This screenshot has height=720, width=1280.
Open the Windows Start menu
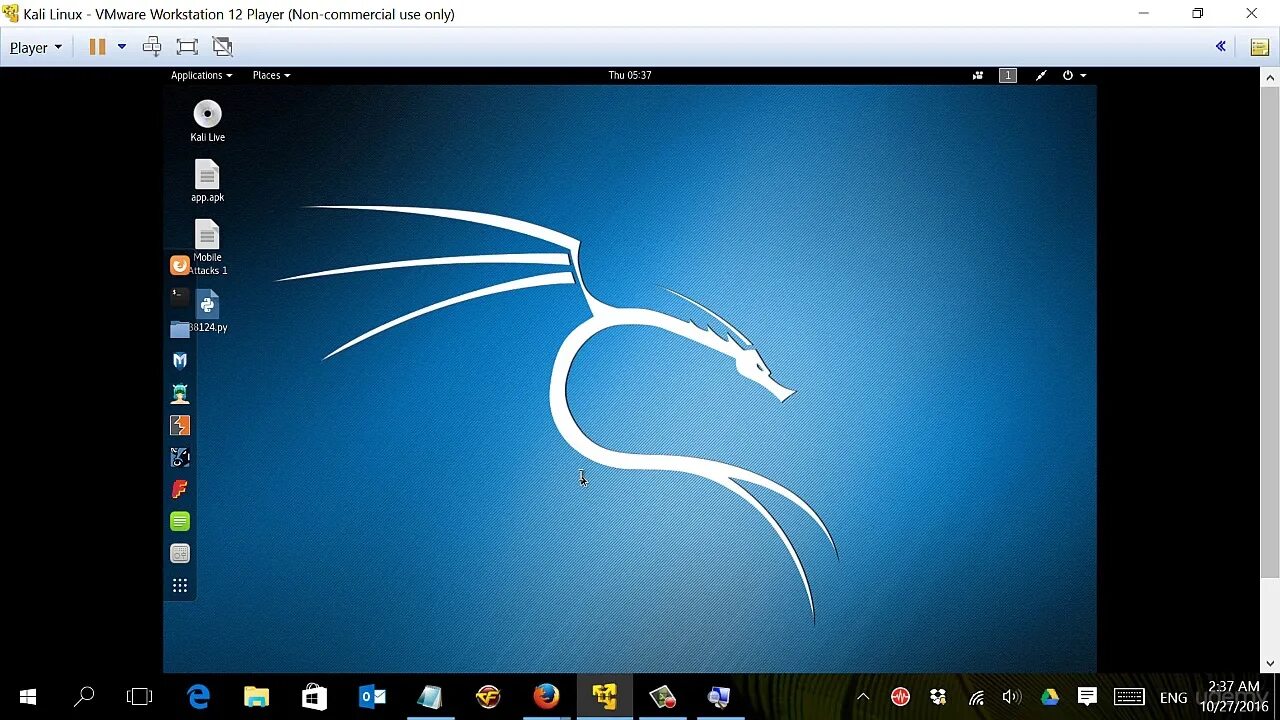(28, 697)
